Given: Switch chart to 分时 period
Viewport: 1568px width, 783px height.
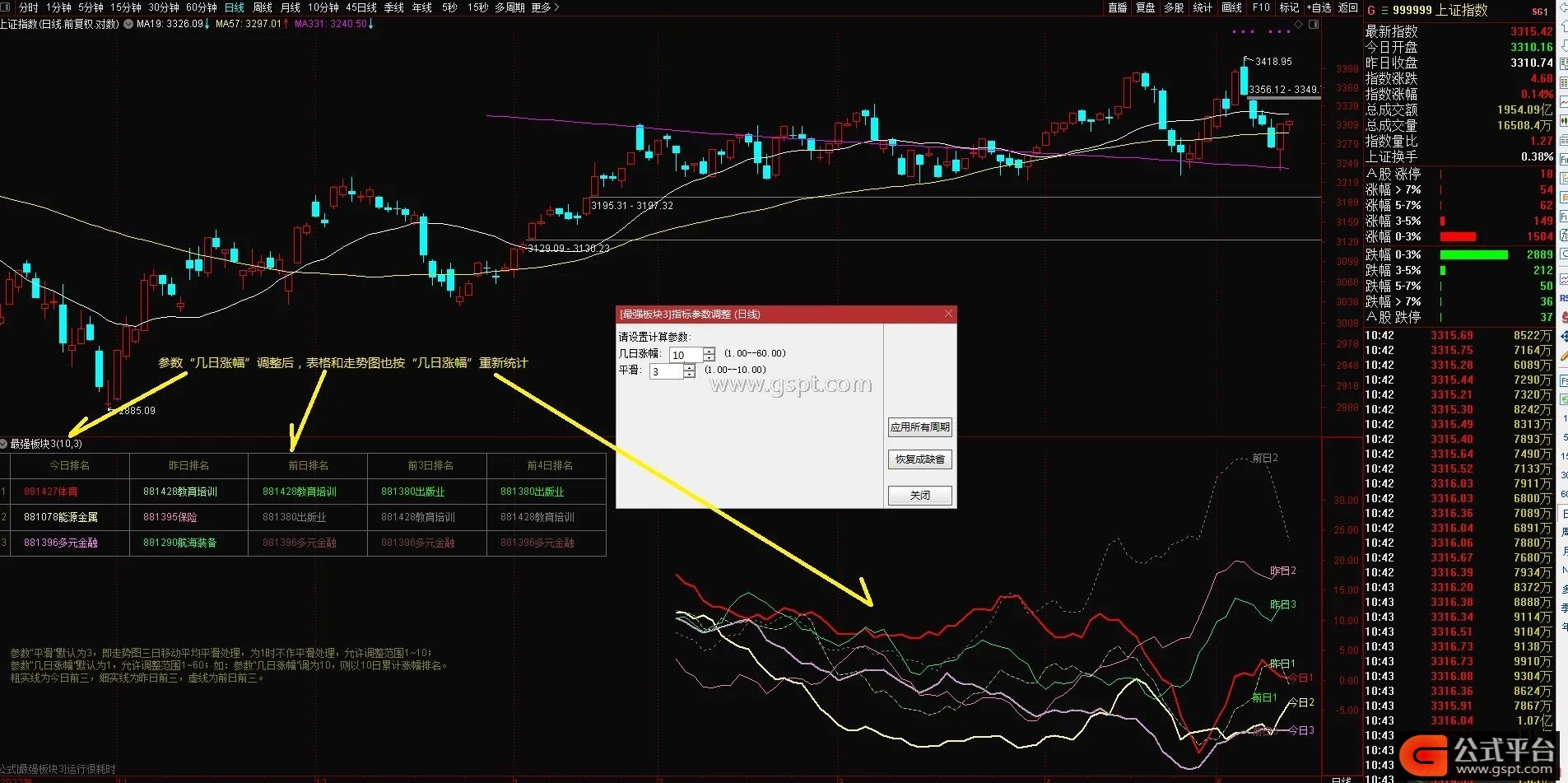Looking at the screenshot, I should point(28,7).
